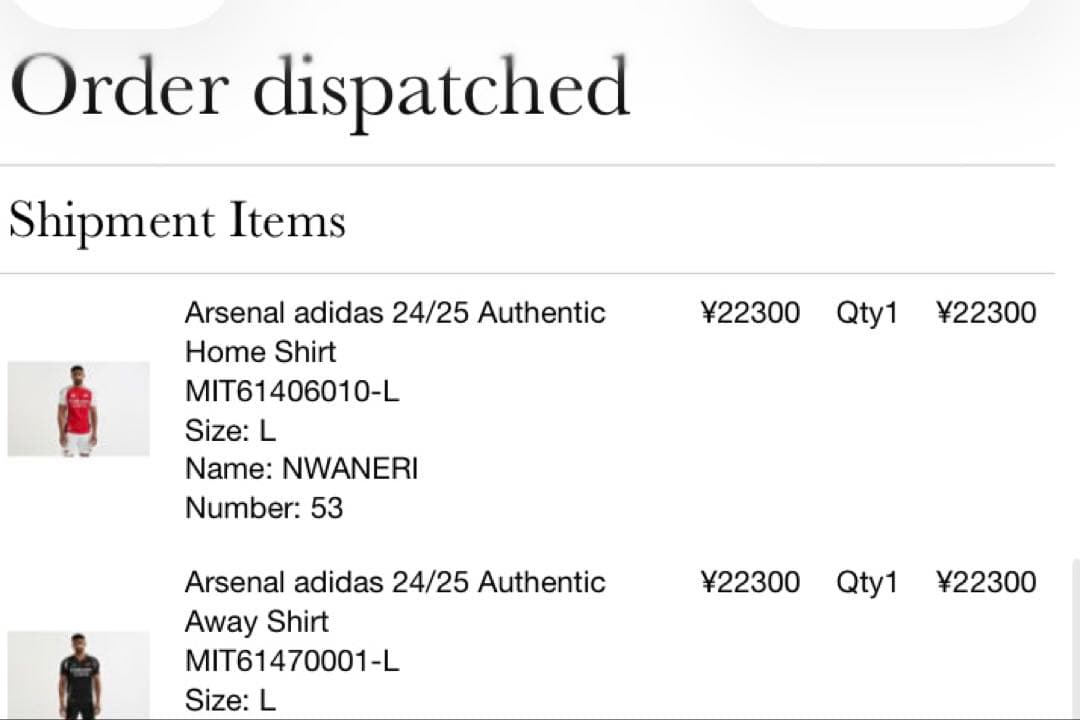Viewport: 1080px width, 720px height.
Task: Click the Arsenal Authentic Home Shirt title
Action: click(x=395, y=332)
